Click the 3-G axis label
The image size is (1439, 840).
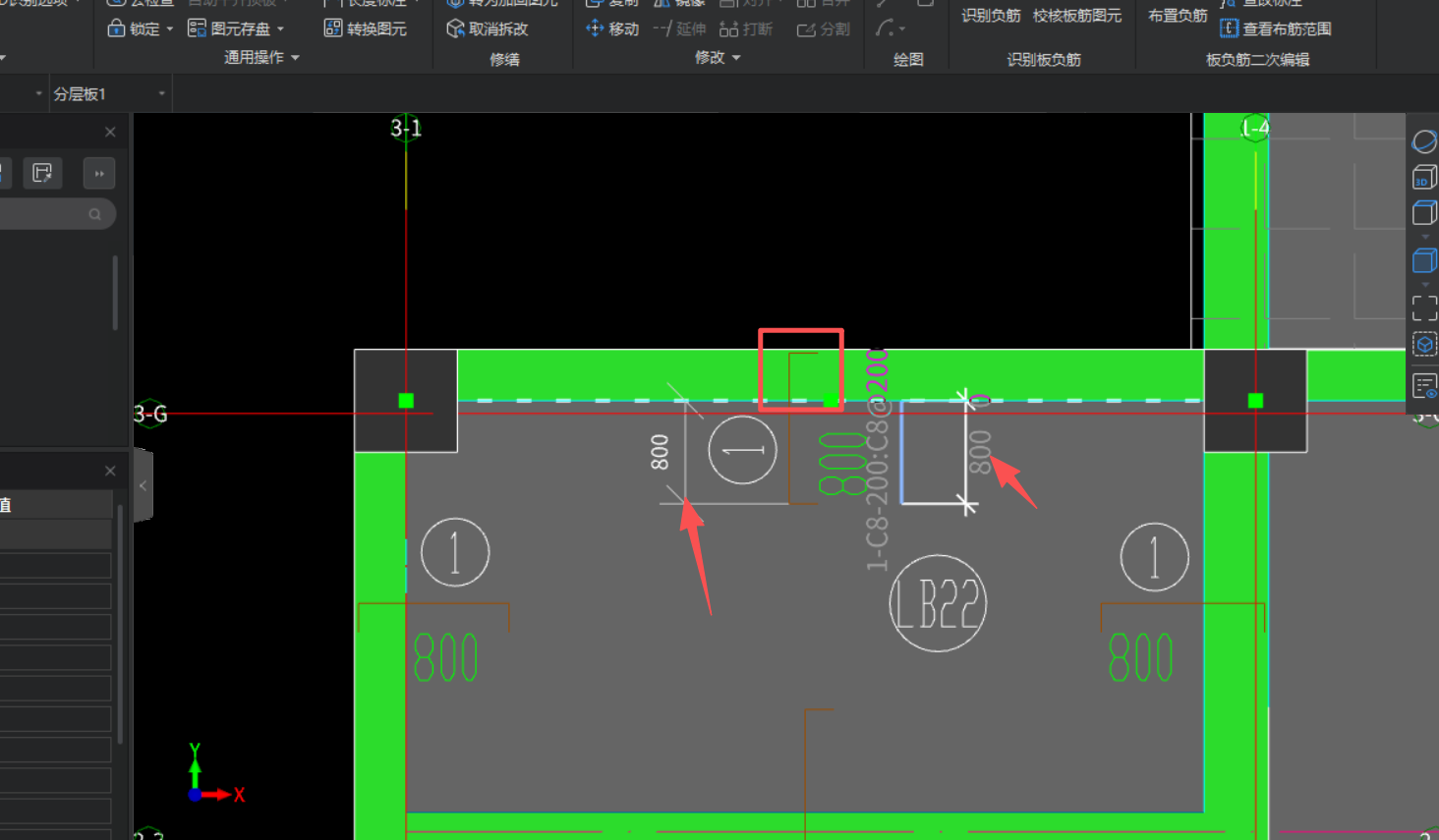(150, 414)
